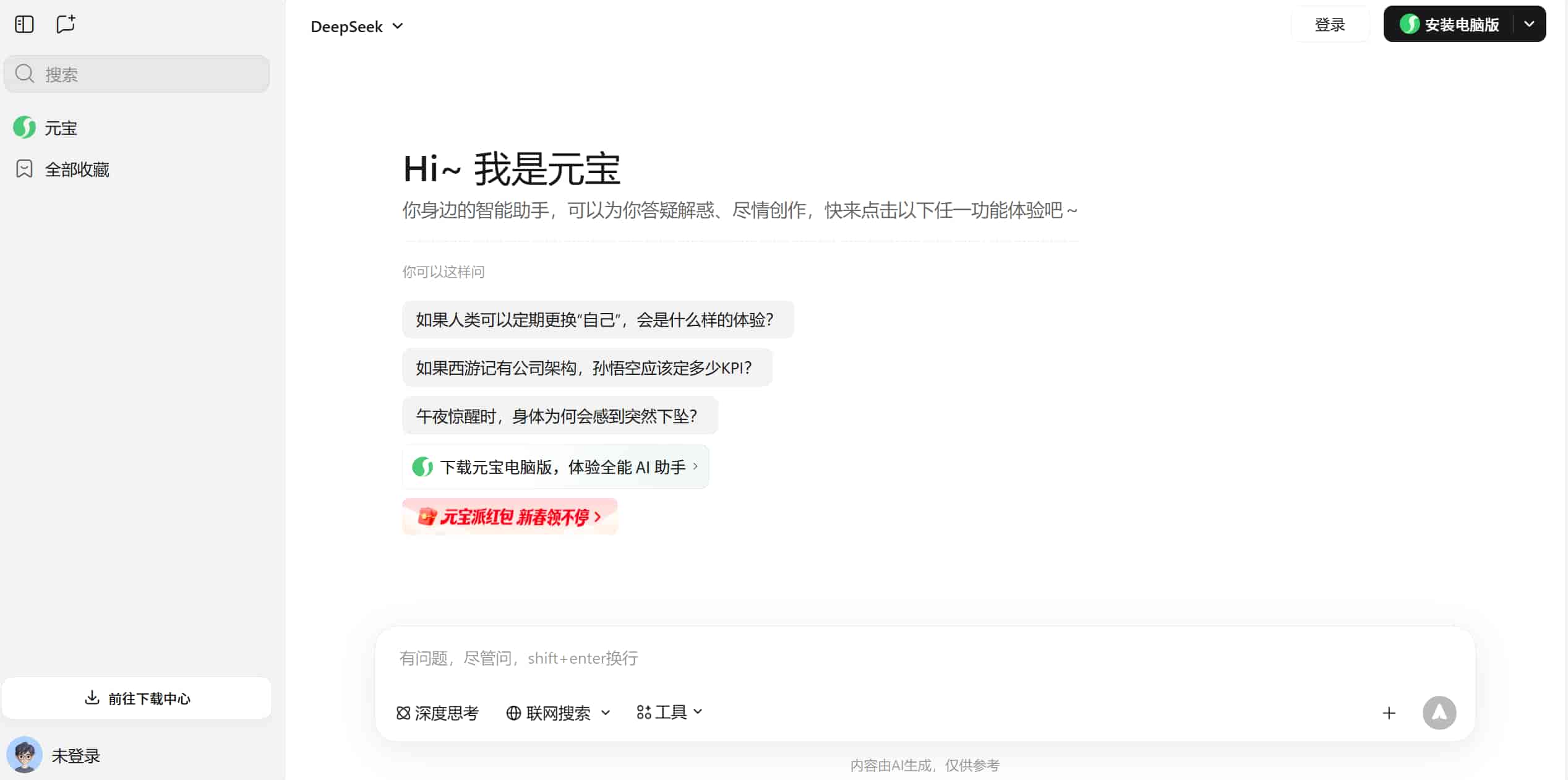Collapse the sidebar panel icon

(24, 25)
